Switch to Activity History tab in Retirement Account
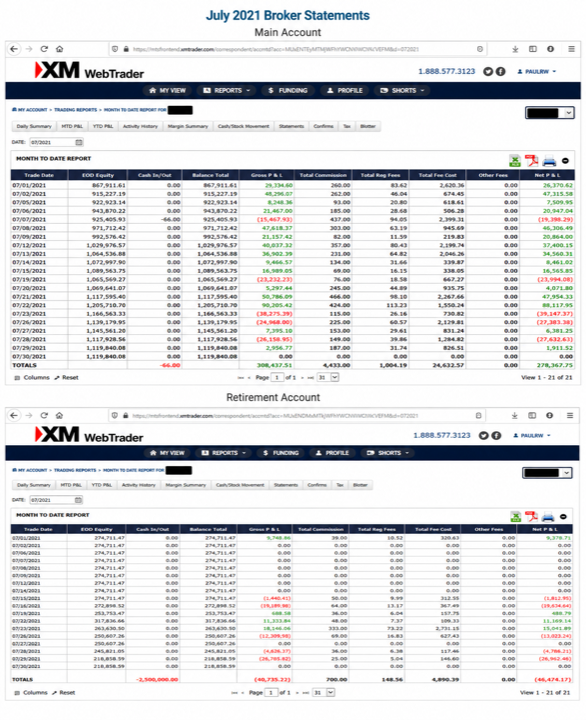 tap(139, 485)
